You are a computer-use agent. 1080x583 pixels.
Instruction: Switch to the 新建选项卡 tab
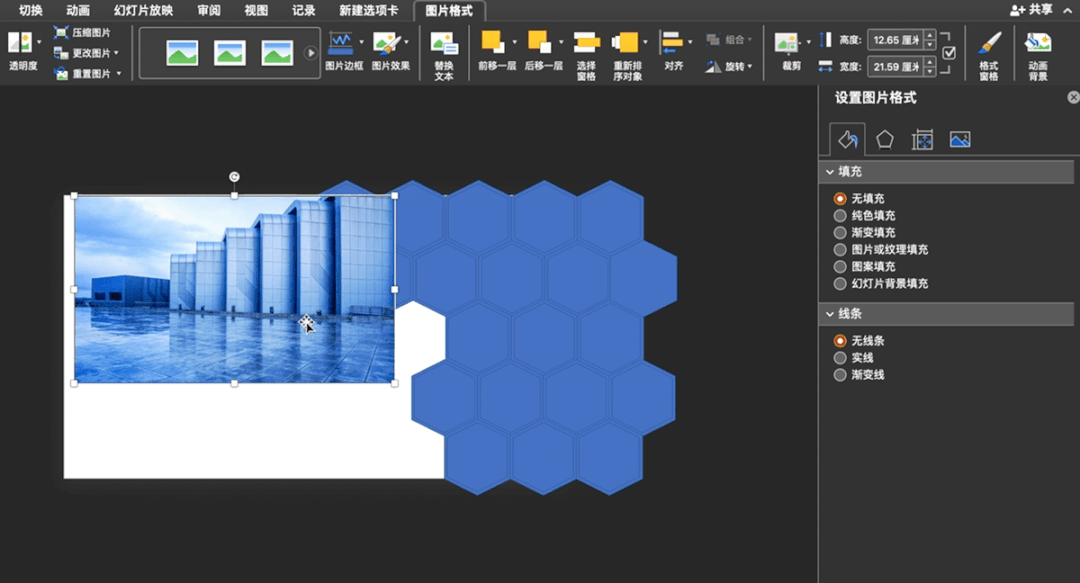[x=368, y=10]
